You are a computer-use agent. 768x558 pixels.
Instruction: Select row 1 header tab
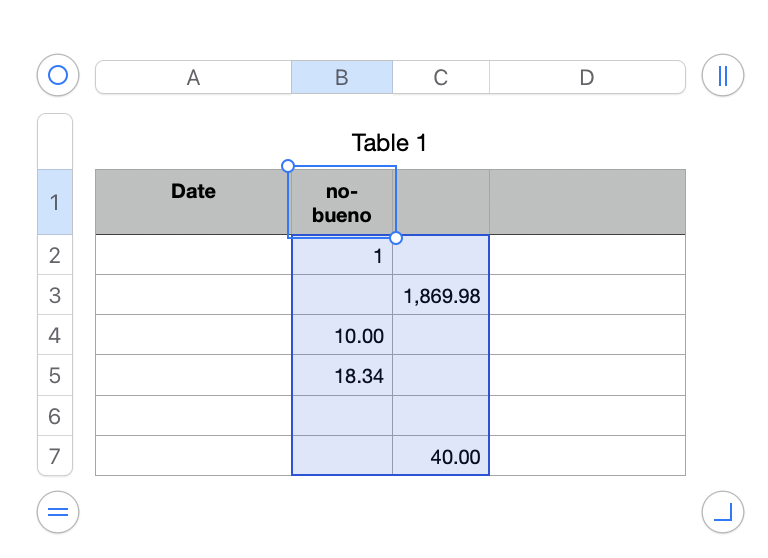[x=55, y=203]
